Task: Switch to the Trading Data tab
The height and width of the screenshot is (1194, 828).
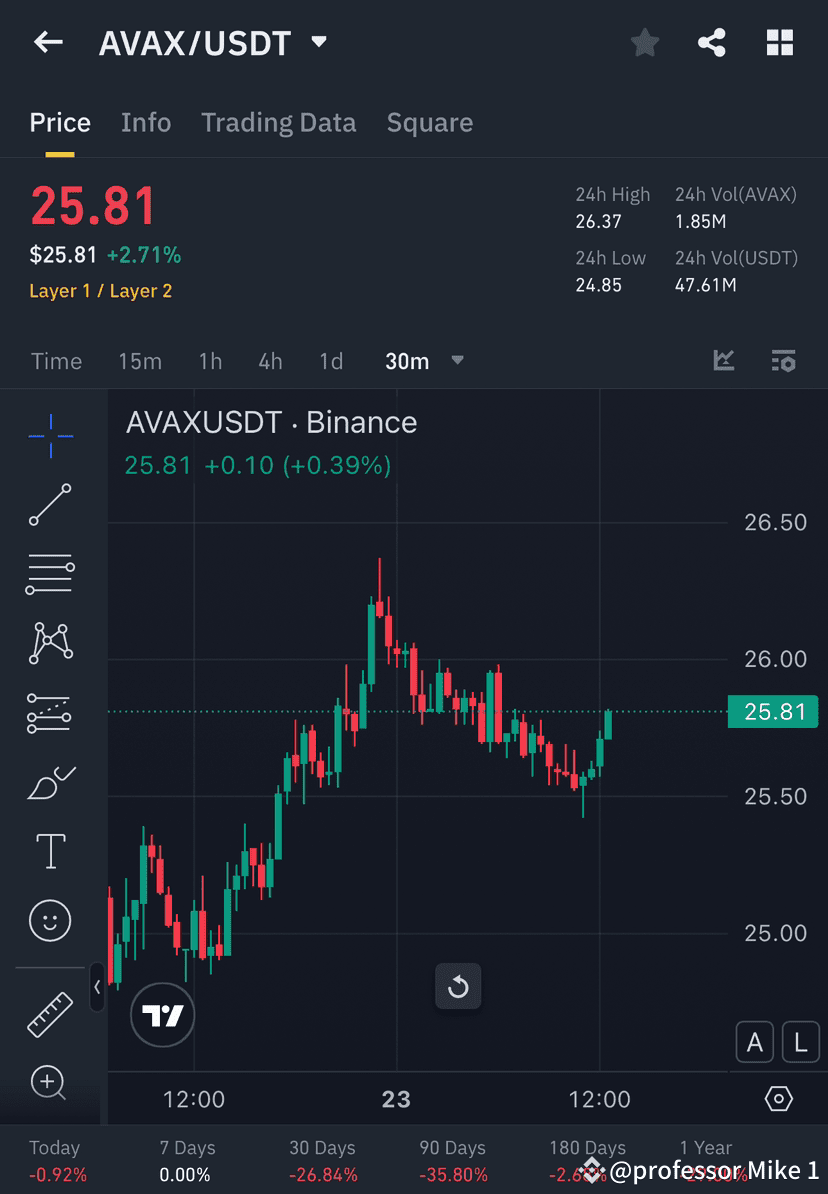Action: pyautogui.click(x=279, y=122)
